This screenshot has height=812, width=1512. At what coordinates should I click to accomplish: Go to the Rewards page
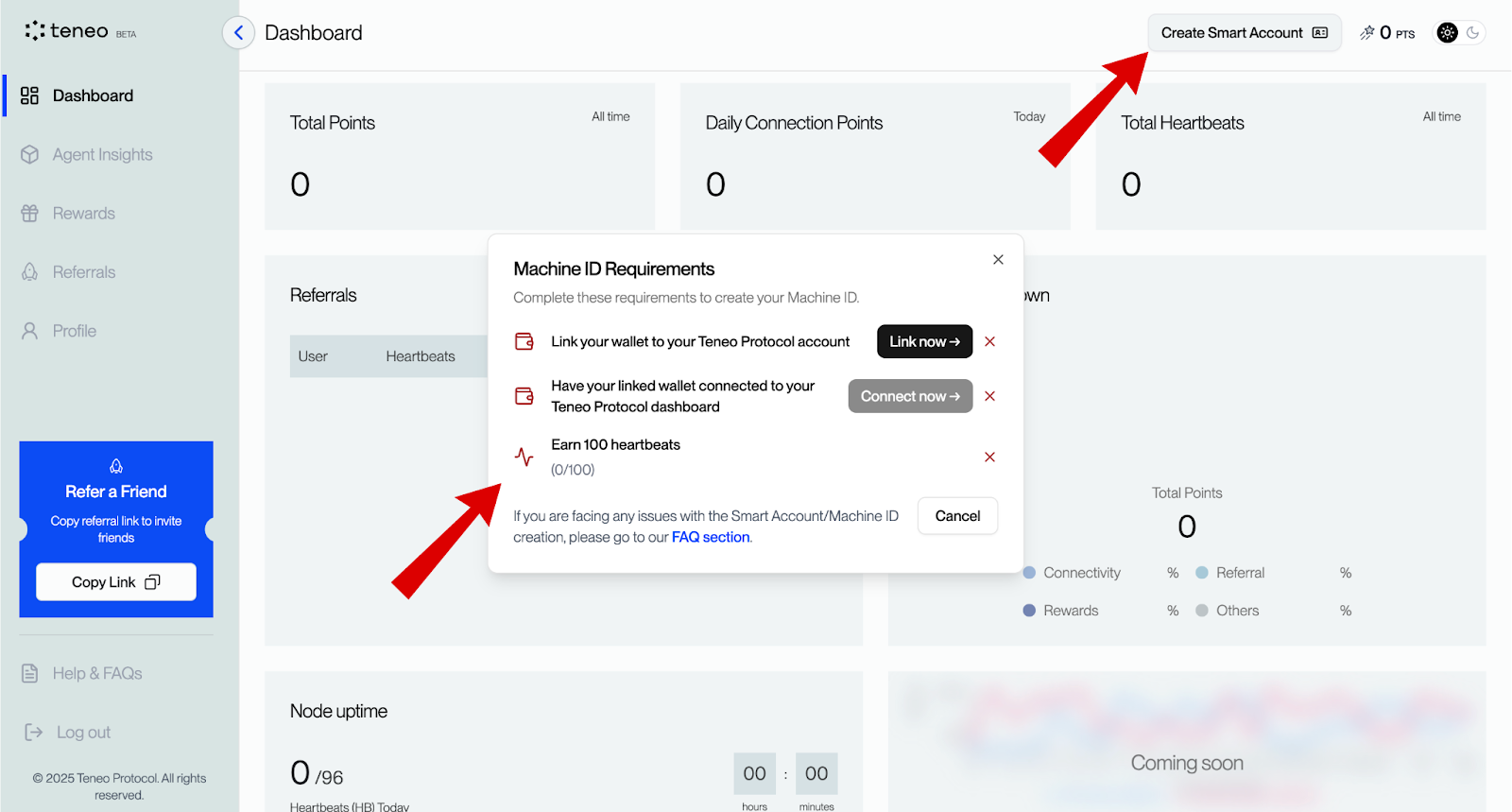83,214
